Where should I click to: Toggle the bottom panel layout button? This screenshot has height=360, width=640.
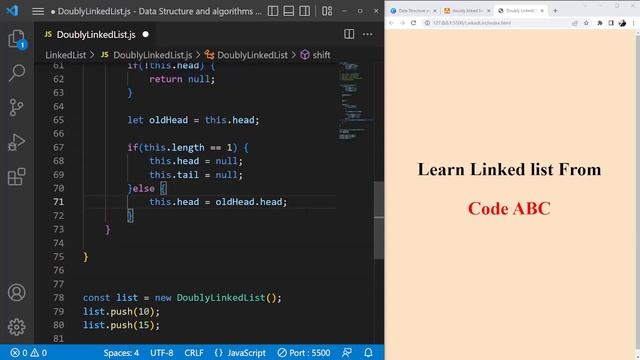289,11
